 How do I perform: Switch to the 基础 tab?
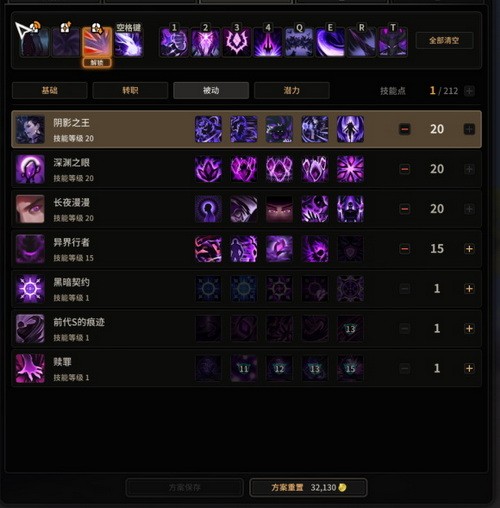tap(50, 90)
